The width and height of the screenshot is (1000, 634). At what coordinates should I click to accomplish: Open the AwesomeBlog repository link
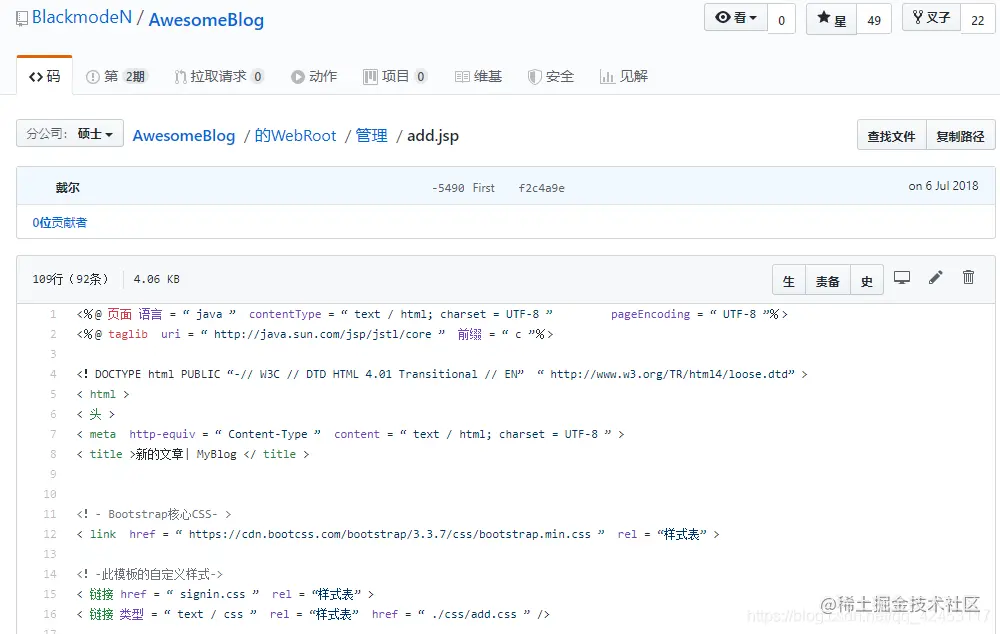[184, 134]
